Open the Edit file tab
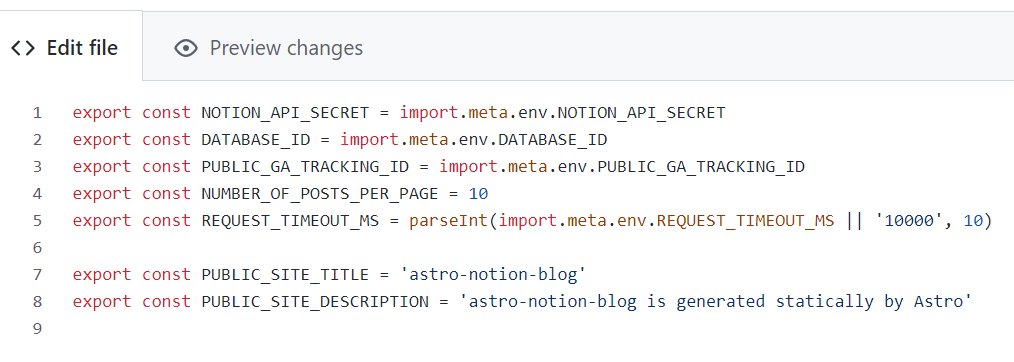The width and height of the screenshot is (1014, 362). [70, 48]
